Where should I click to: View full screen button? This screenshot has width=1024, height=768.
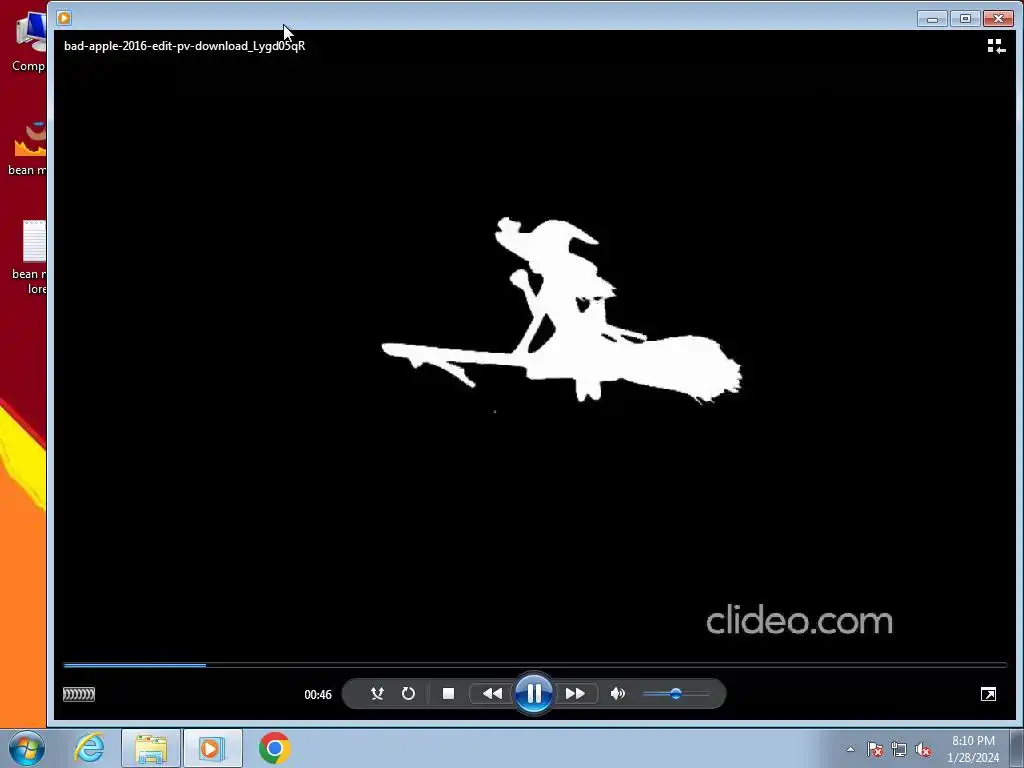[988, 694]
